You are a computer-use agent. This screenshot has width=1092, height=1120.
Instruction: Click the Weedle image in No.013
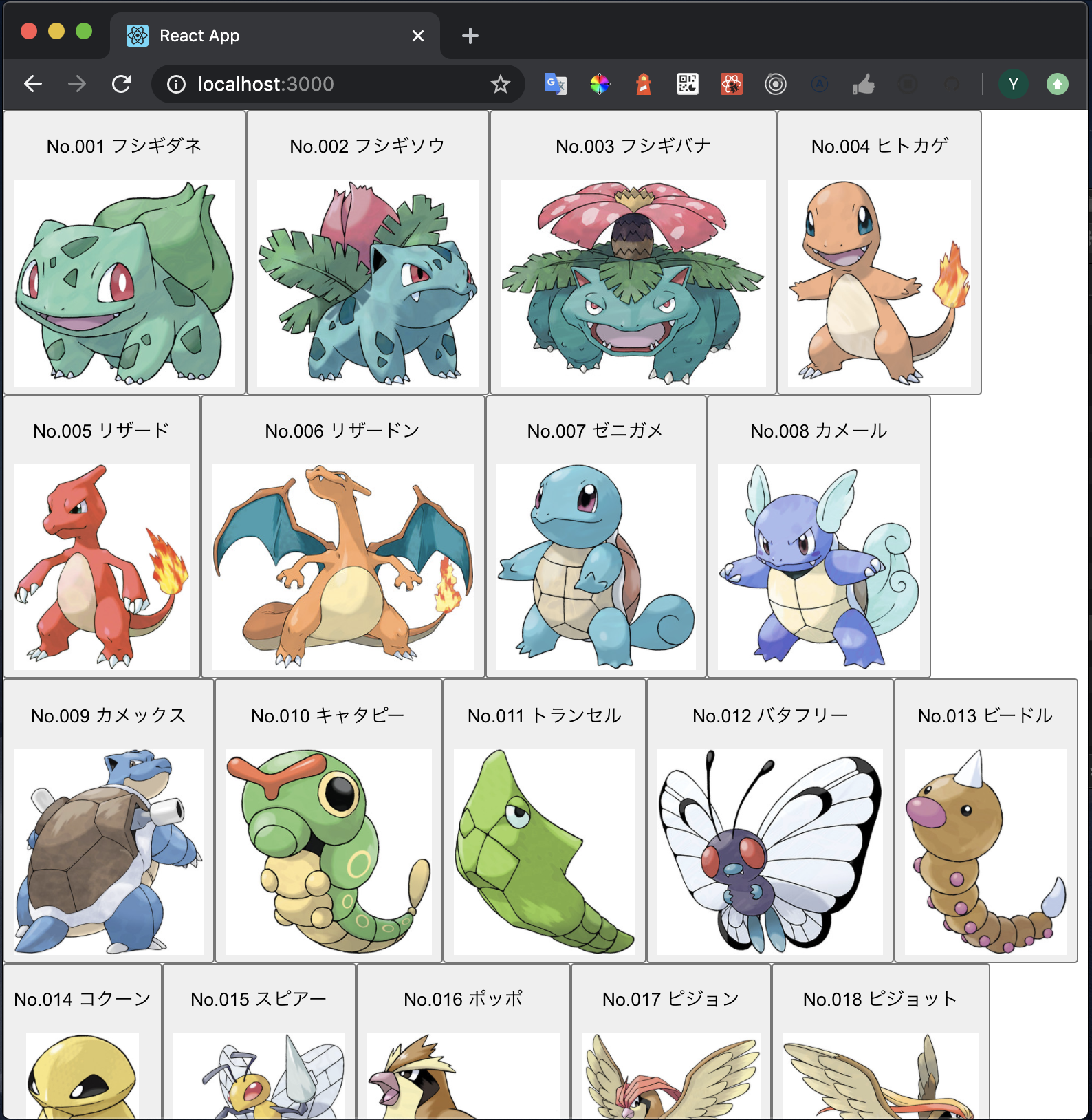(986, 852)
